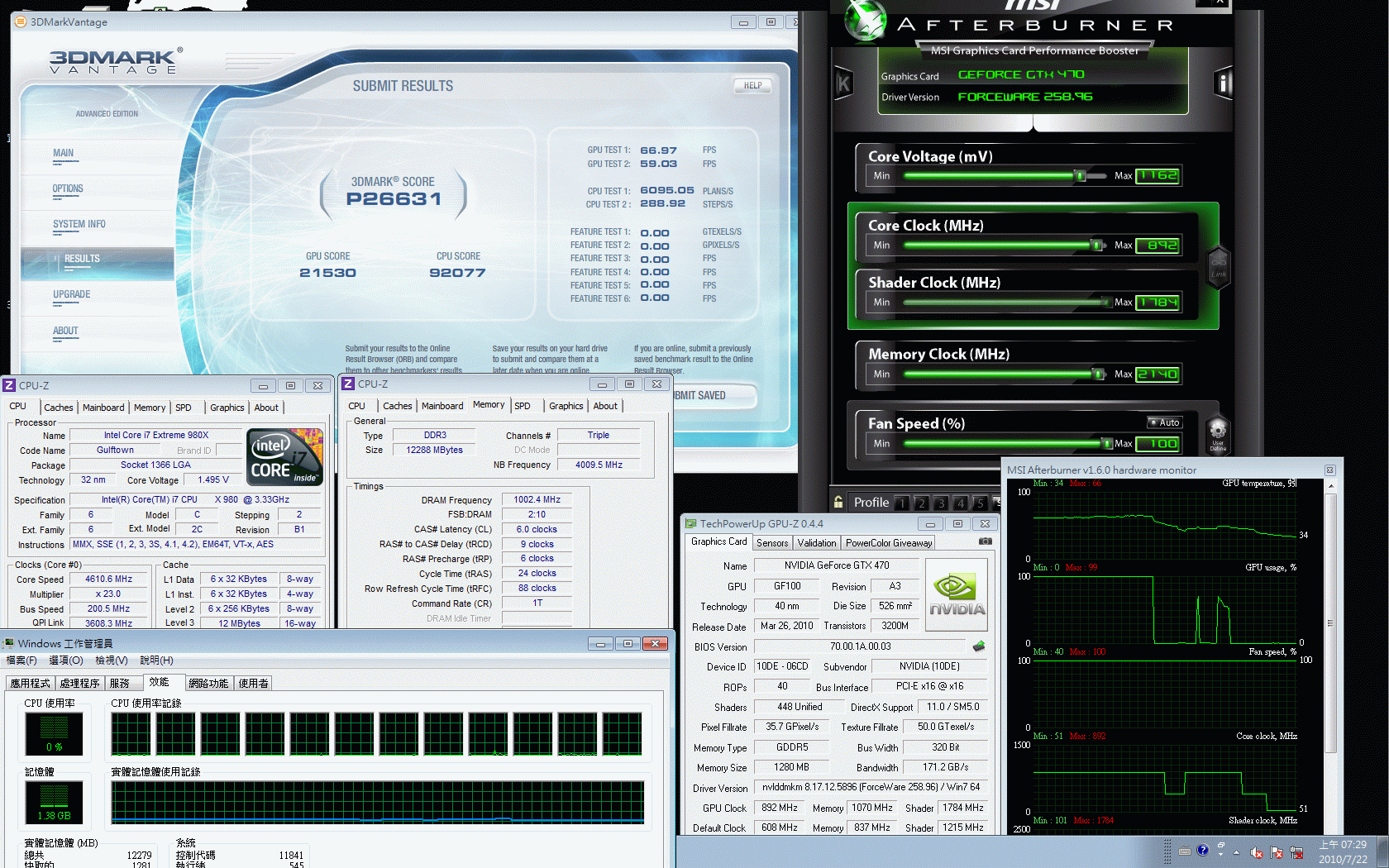Screen dimensions: 1389x868
Task: Select Afterburner profile slot 4
Action: [x=960, y=503]
